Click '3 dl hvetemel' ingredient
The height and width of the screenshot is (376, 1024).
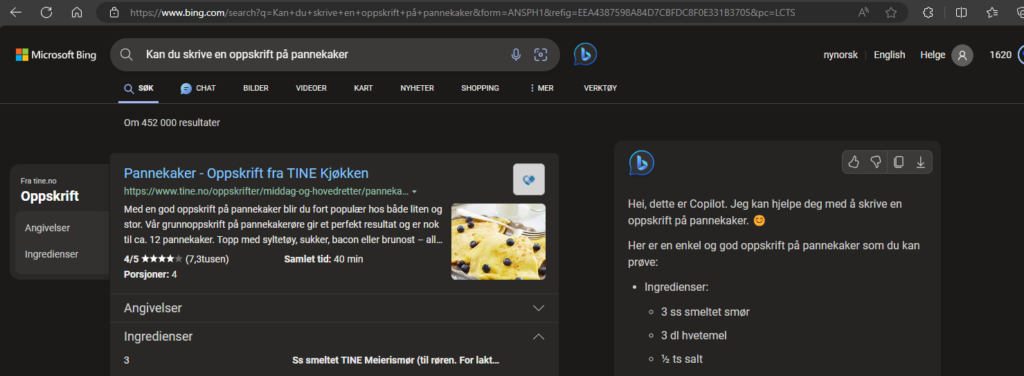(694, 336)
